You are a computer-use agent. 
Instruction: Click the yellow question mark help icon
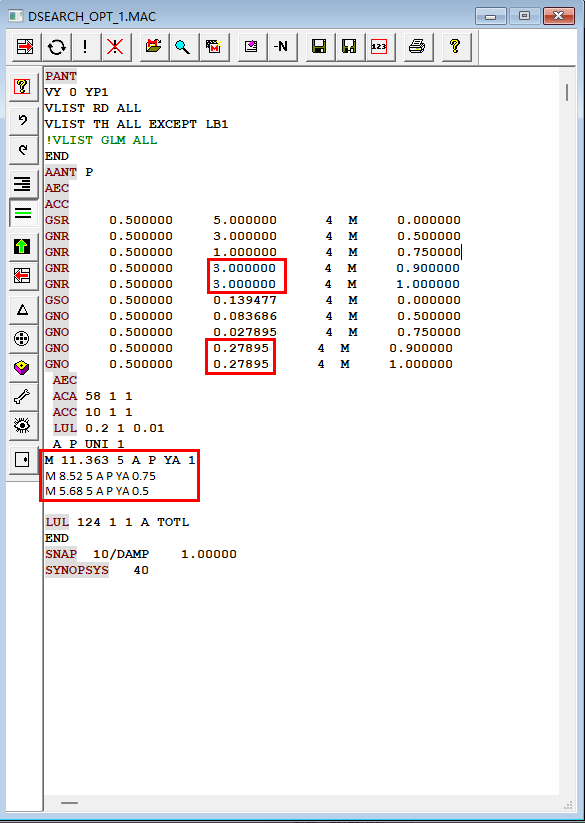455,47
